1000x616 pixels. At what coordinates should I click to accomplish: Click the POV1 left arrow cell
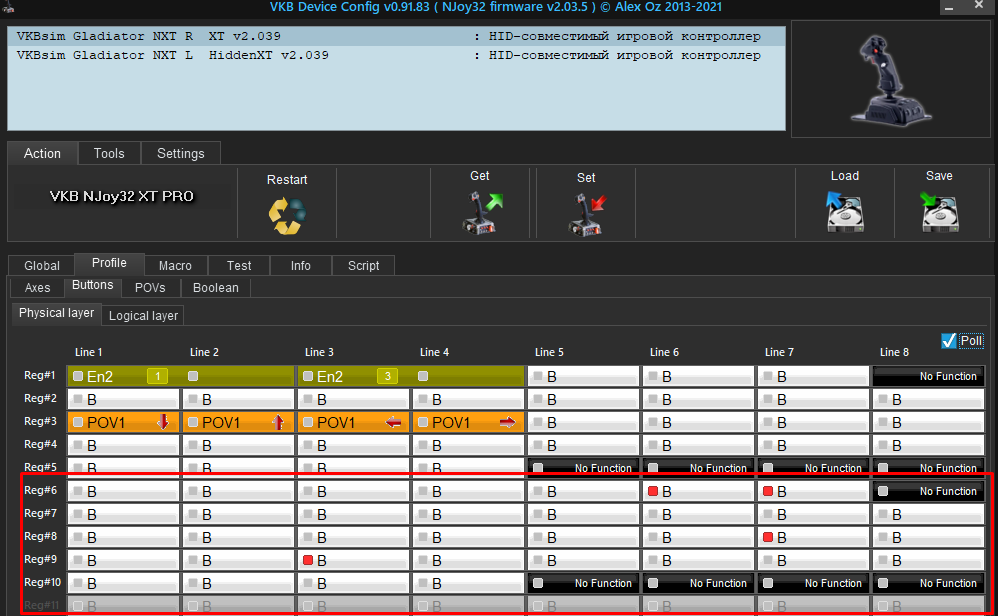[x=353, y=422]
